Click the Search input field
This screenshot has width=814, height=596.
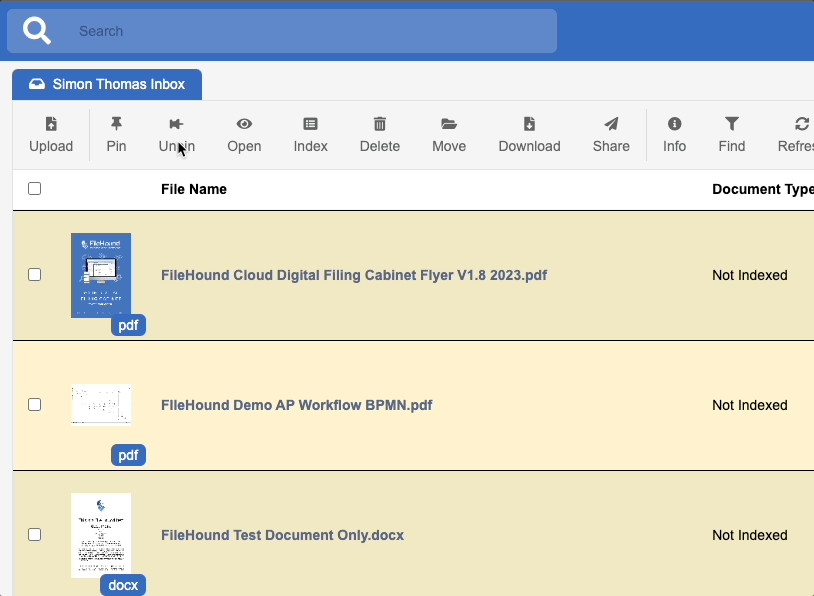(x=282, y=31)
